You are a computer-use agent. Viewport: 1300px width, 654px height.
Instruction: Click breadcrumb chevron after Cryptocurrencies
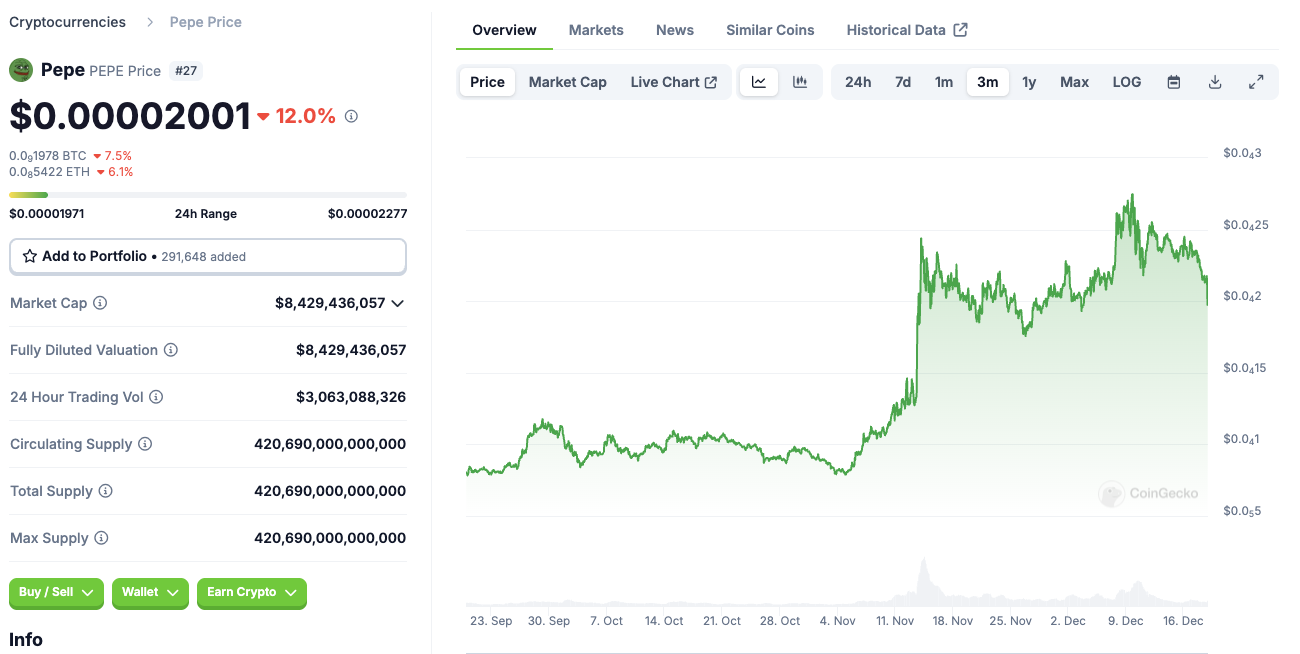click(150, 22)
